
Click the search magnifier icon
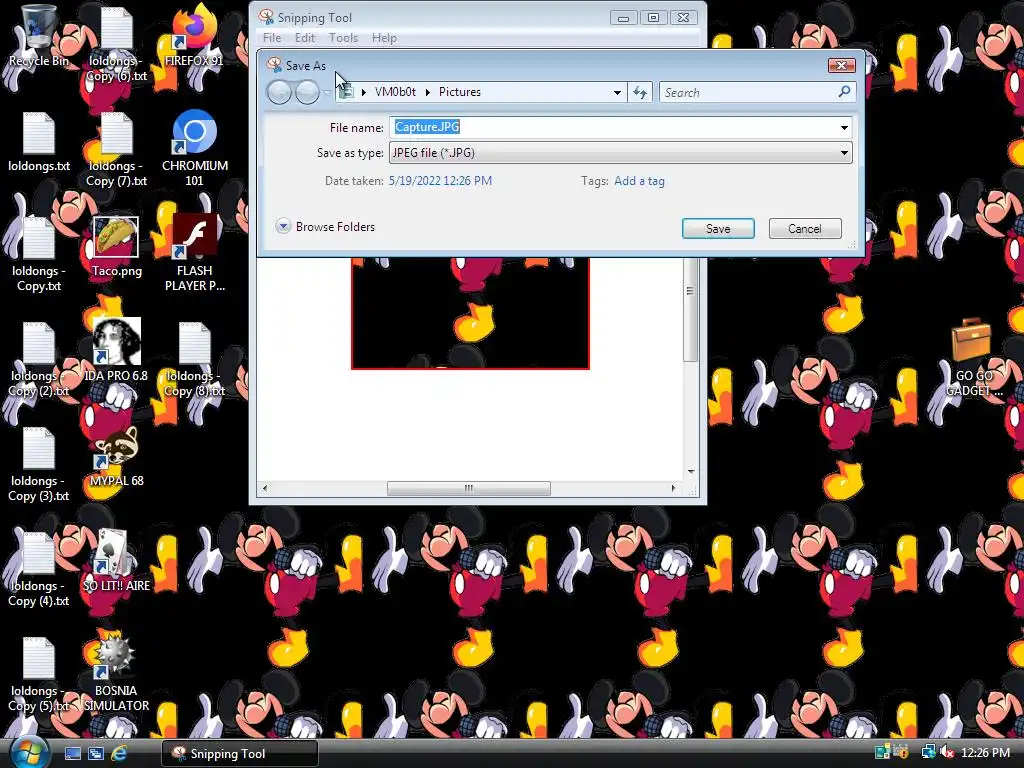[844, 92]
